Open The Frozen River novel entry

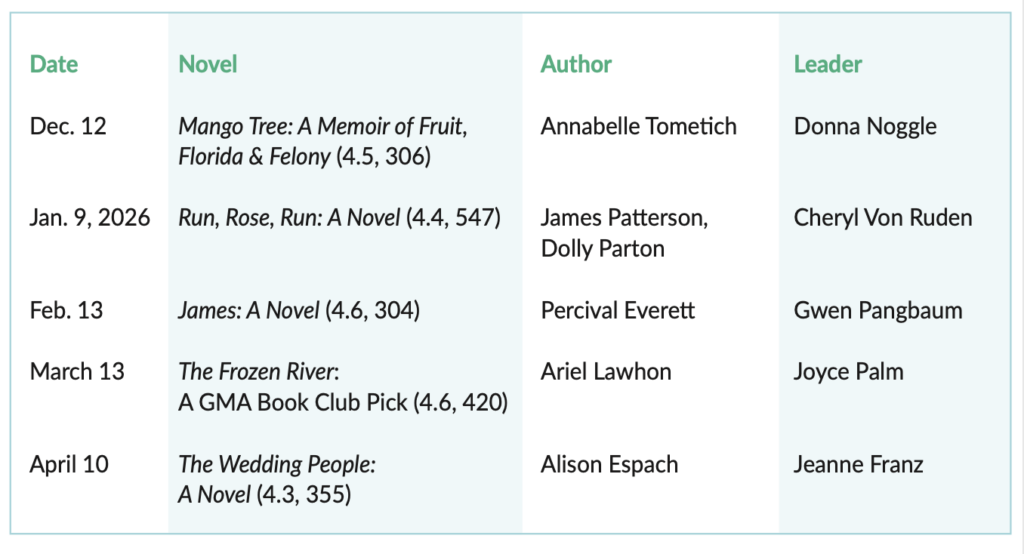pyautogui.click(x=259, y=372)
